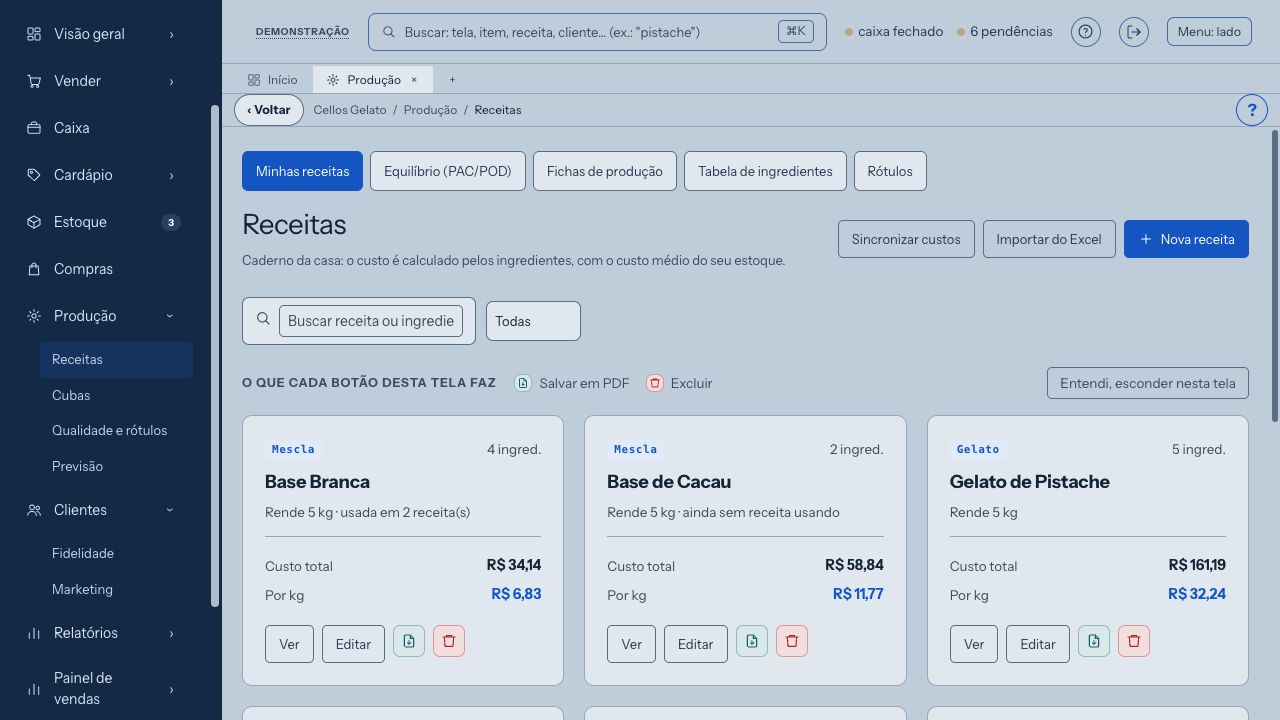
Task: Click the Compras shopping bag icon
Action: pyautogui.click(x=34, y=269)
